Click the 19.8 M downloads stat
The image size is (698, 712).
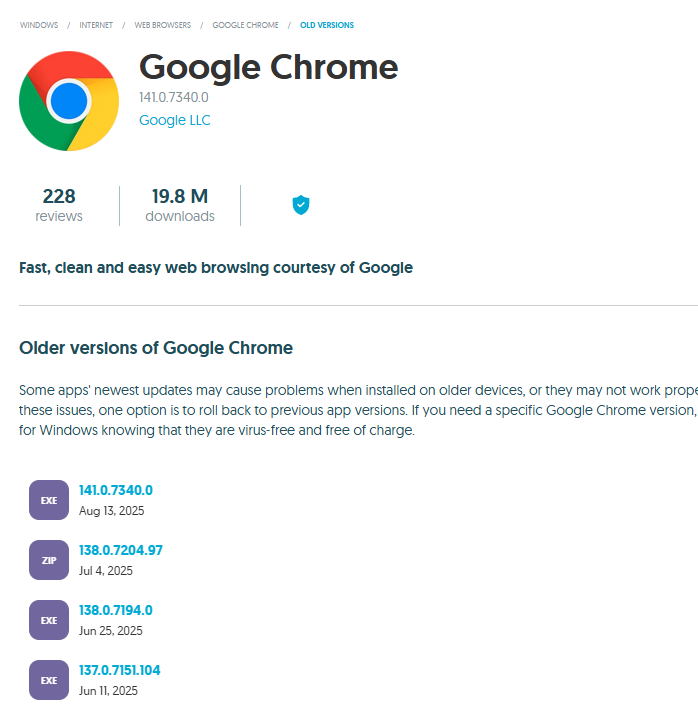coord(180,205)
